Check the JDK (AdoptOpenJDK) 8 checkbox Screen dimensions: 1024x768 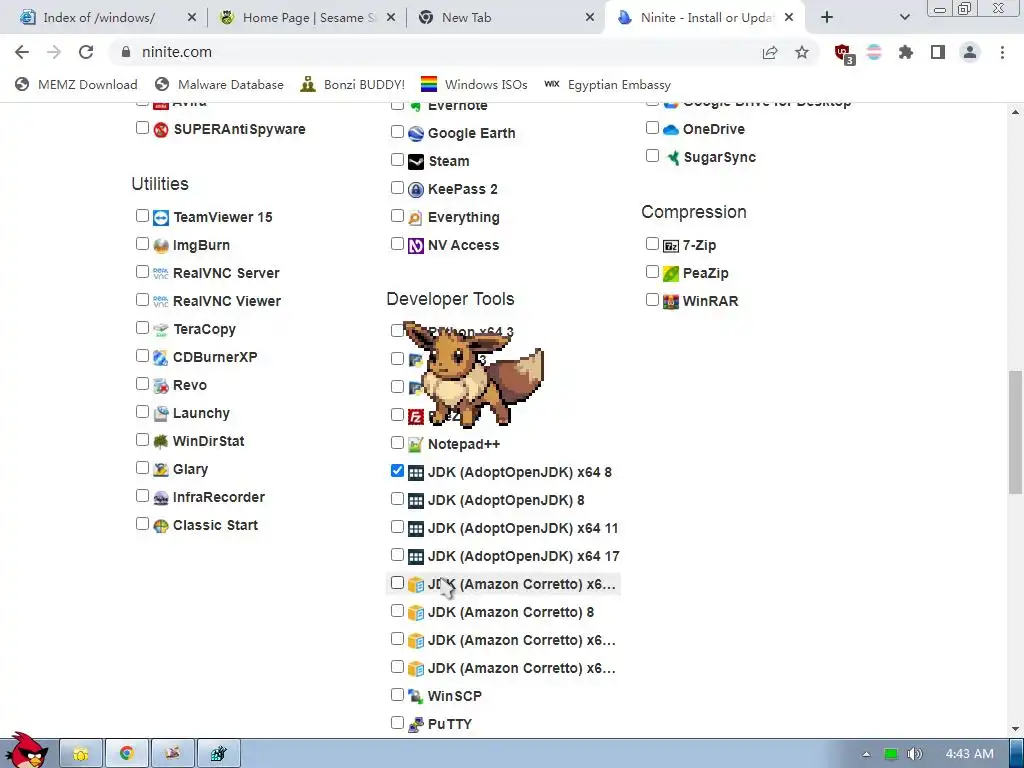(x=397, y=499)
